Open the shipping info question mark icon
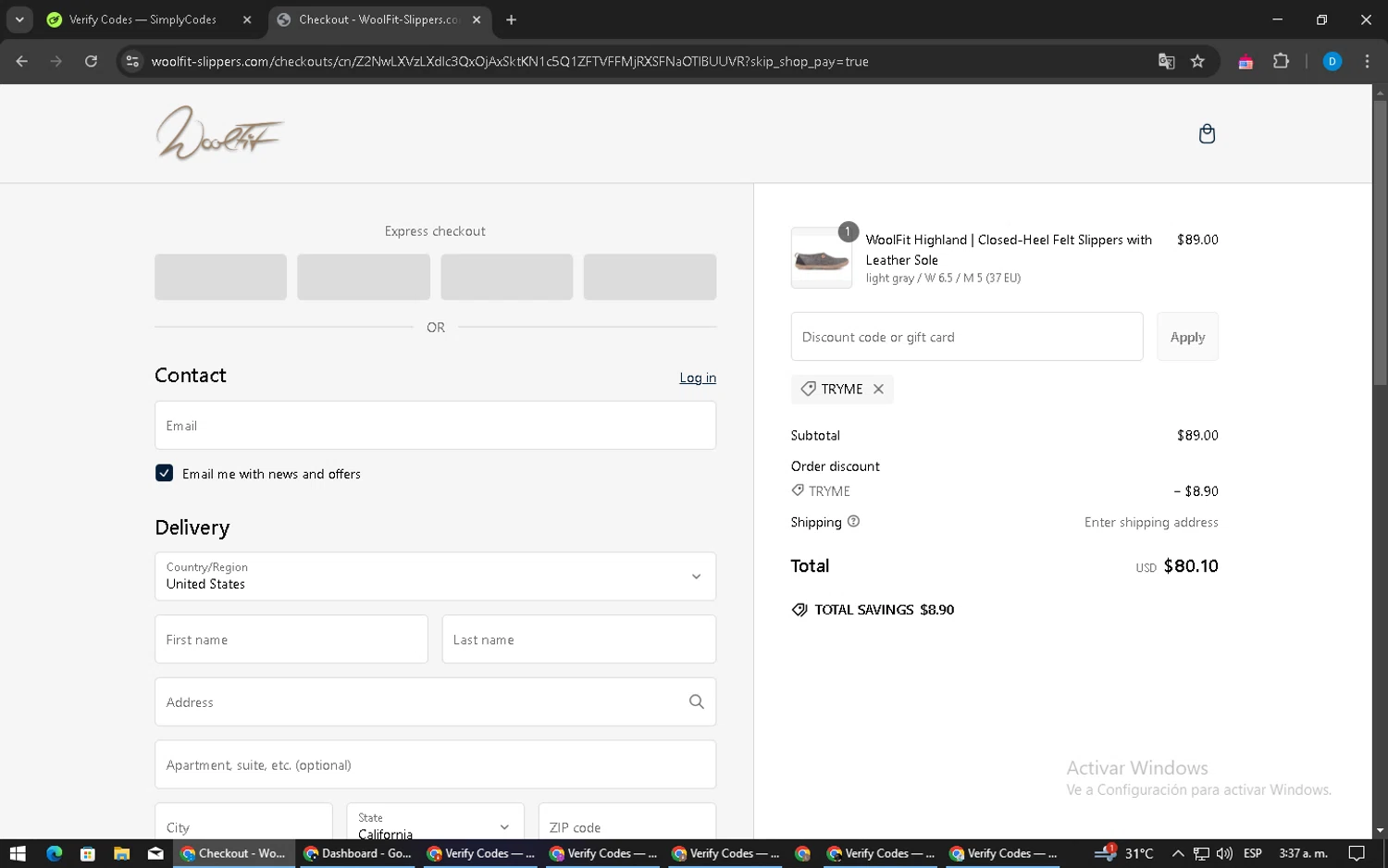This screenshot has height=868, width=1388. (x=853, y=521)
